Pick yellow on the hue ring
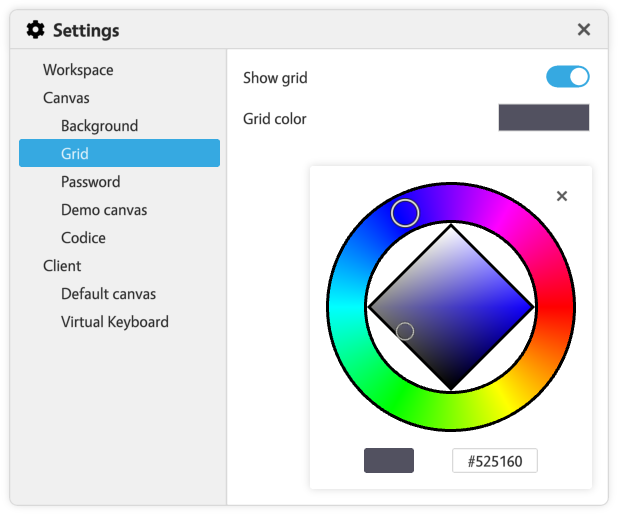Viewport: 618px width, 514px height. coord(503,398)
